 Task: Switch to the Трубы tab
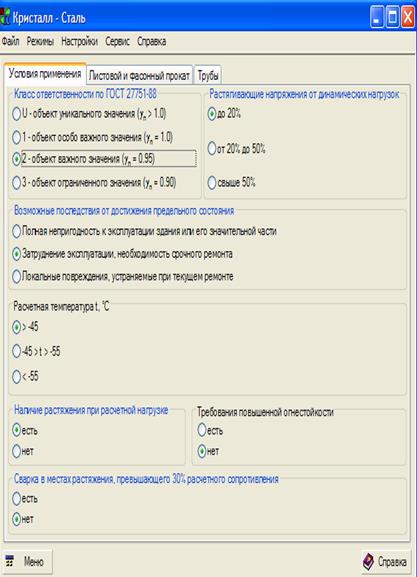[x=208, y=75]
